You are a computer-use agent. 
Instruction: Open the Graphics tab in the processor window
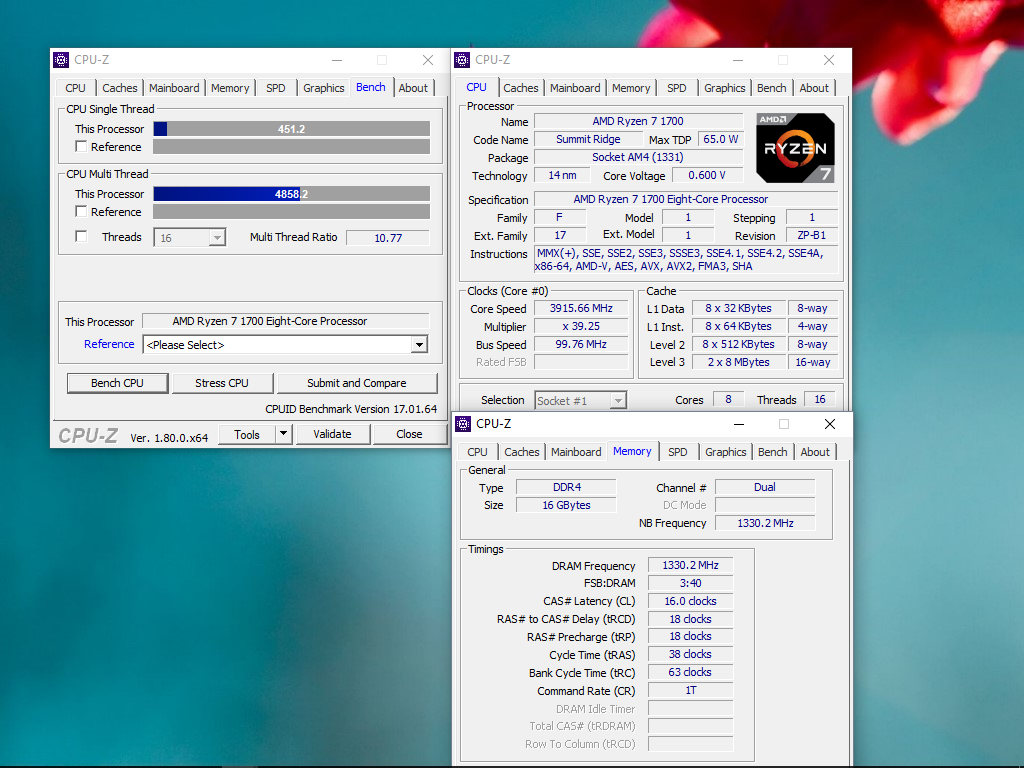click(724, 88)
